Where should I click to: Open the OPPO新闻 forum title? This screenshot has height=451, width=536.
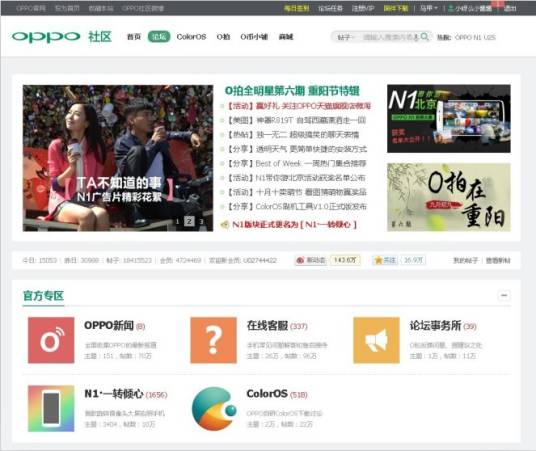109,325
